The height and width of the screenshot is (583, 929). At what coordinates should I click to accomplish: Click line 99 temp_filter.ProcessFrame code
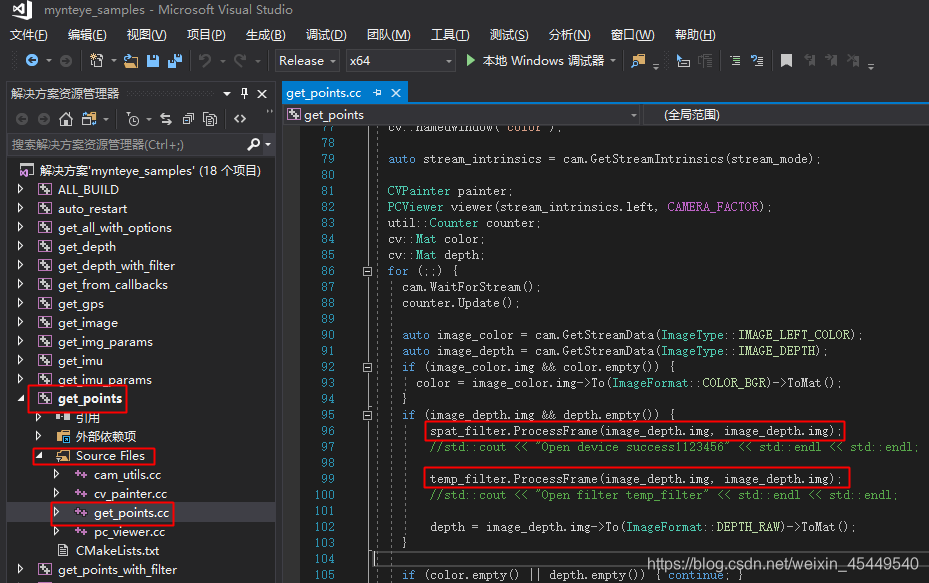coord(636,478)
